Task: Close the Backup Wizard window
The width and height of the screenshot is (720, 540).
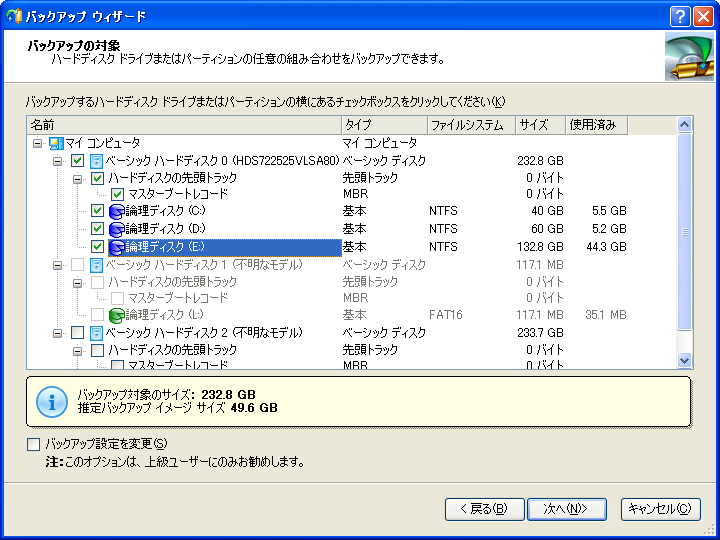Action: coord(703,17)
